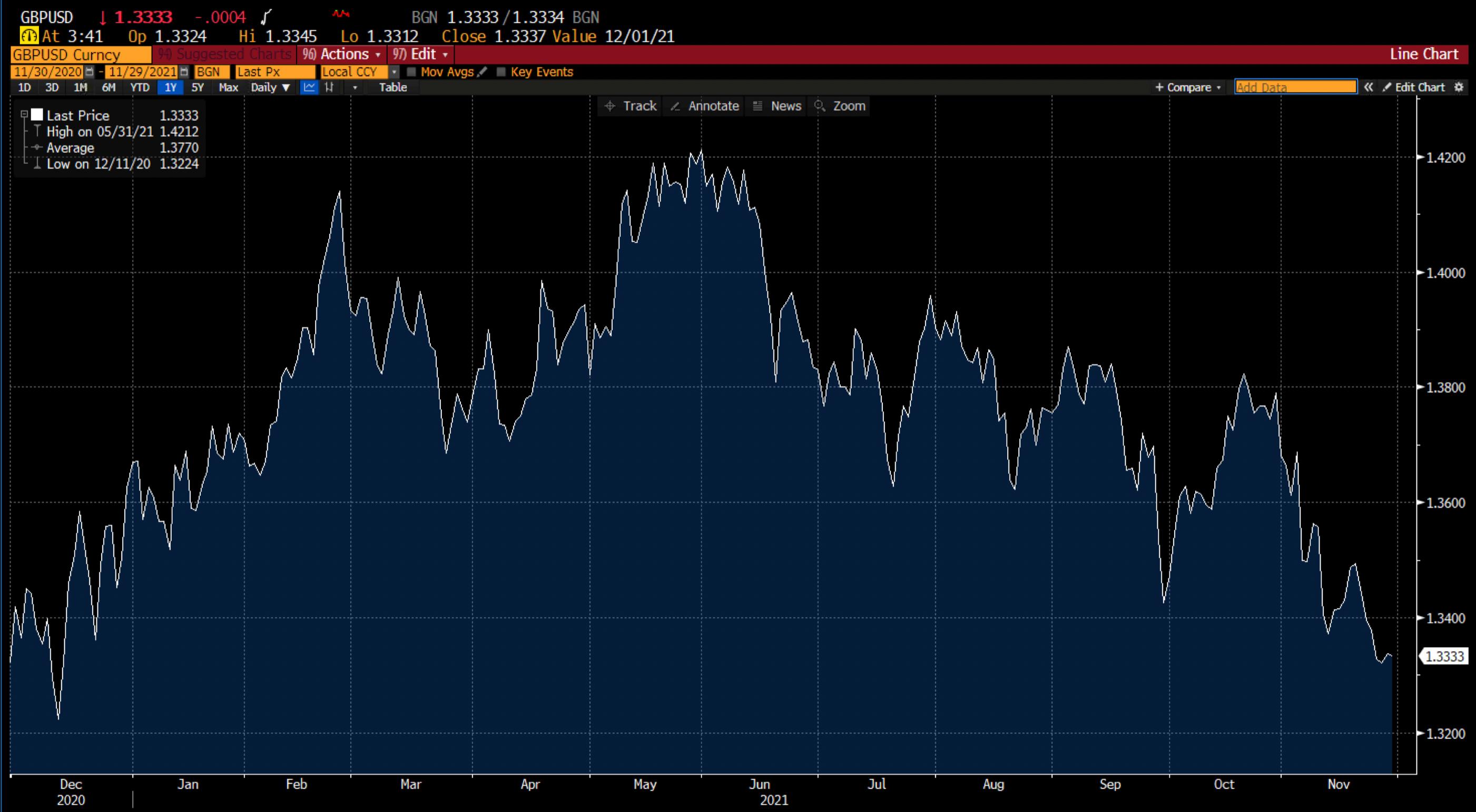Select the line chart type icon
Image resolution: width=1476 pixels, height=812 pixels.
point(309,87)
